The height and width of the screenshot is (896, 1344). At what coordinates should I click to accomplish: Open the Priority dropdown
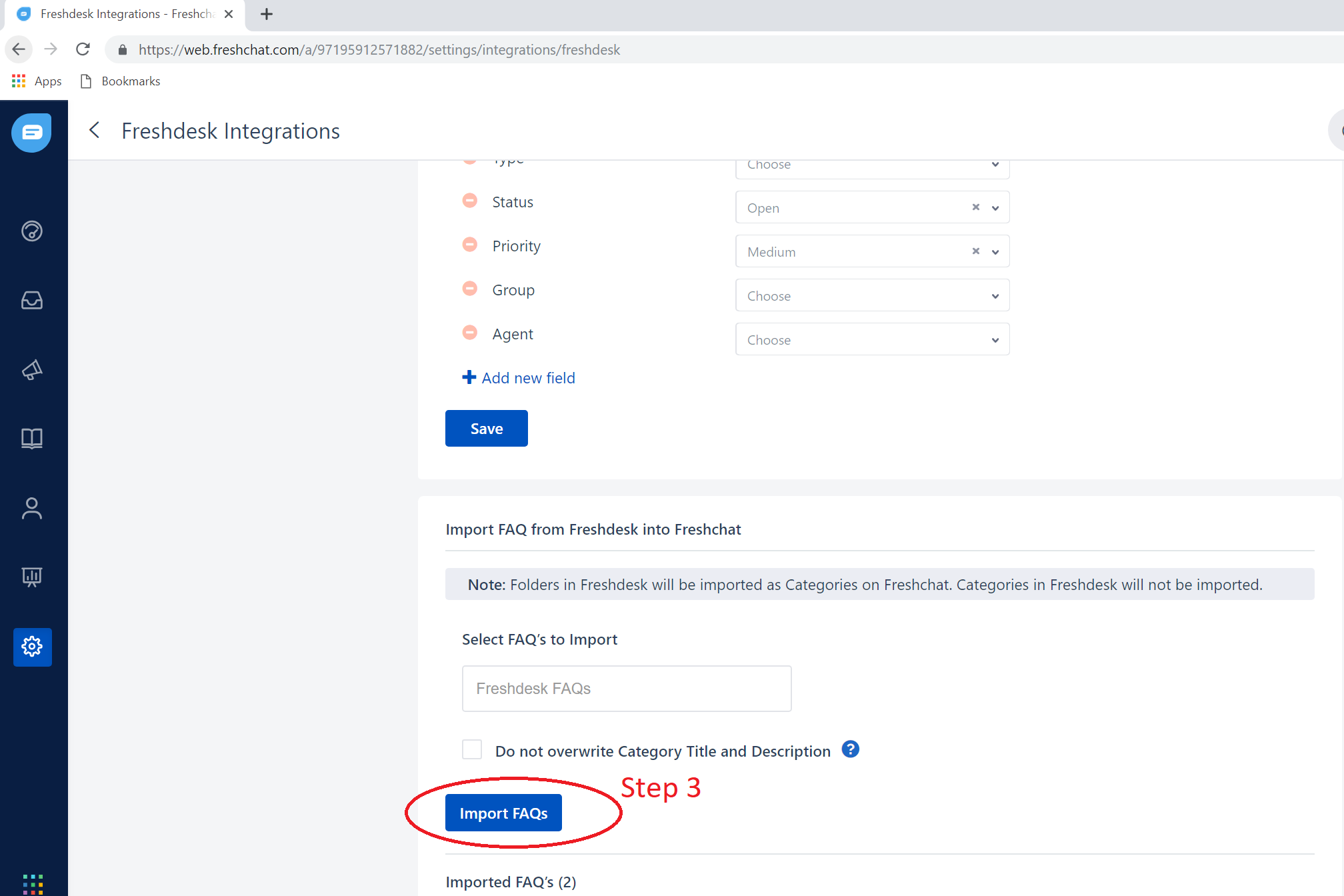coord(872,251)
